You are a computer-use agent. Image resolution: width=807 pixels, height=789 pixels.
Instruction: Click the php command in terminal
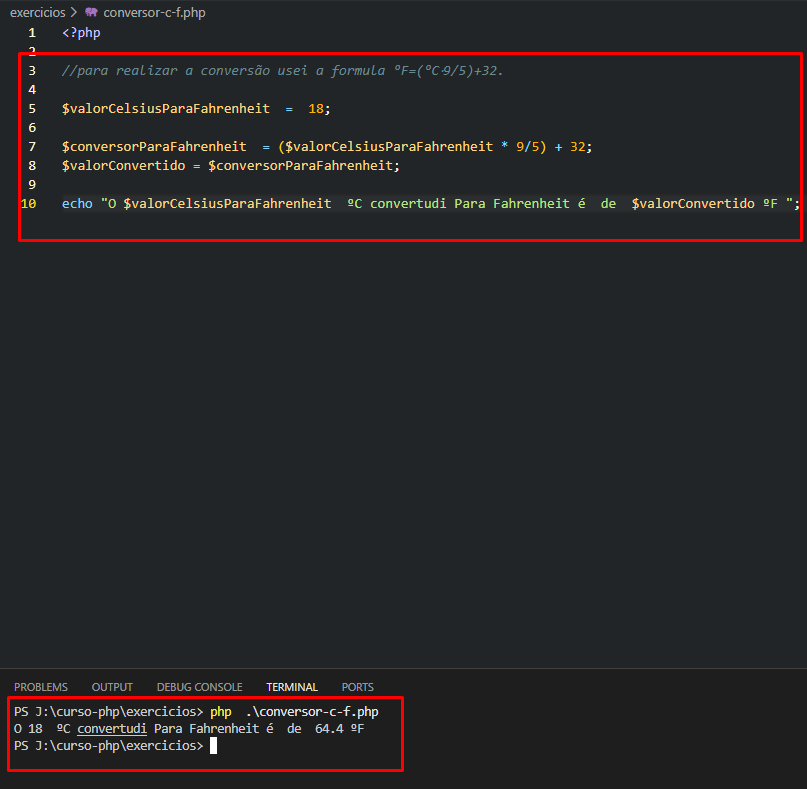(x=221, y=712)
